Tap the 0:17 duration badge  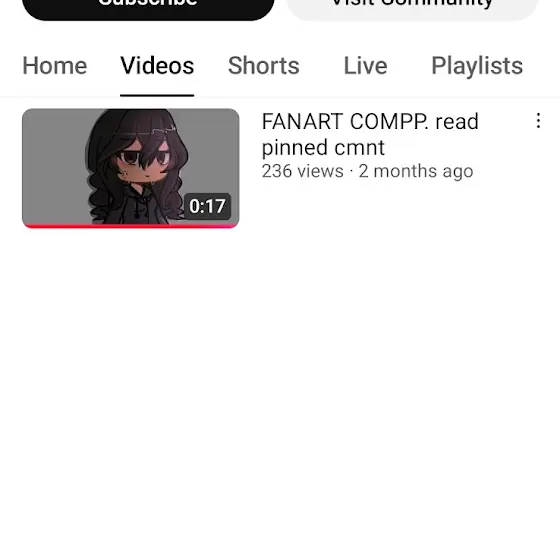coord(207,206)
